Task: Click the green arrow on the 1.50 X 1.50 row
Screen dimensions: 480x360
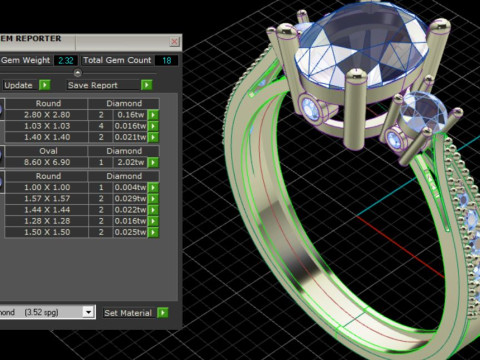Action: point(153,232)
